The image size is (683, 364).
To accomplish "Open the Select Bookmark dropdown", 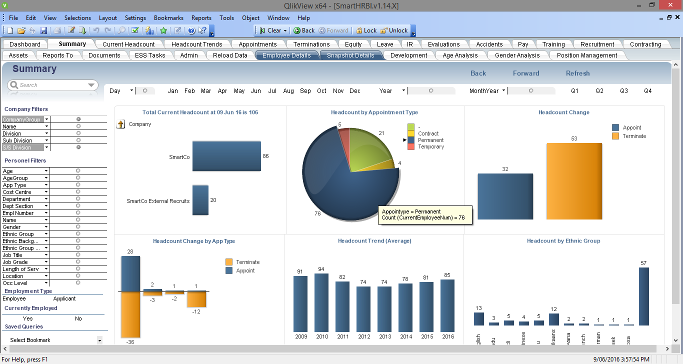I will (x=100, y=340).
